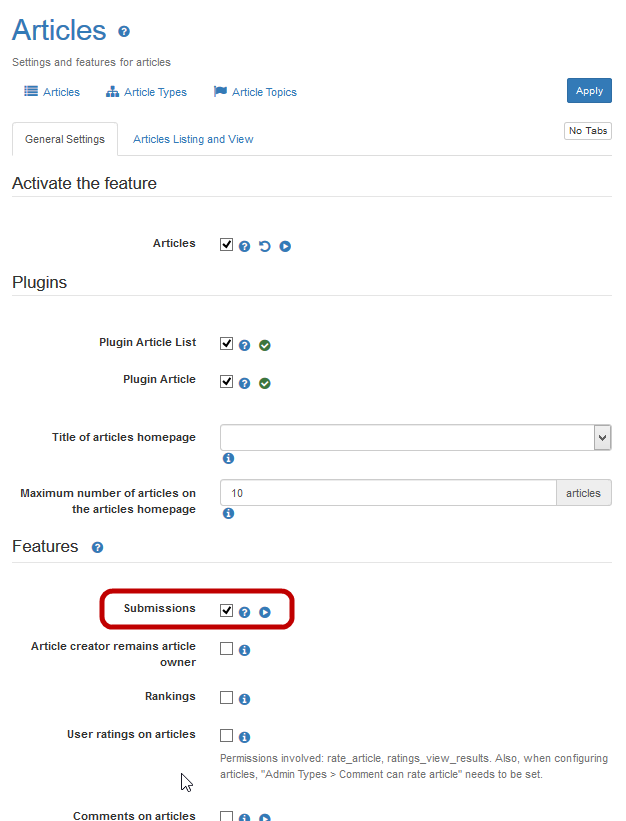Viewport: 626px width, 821px height.
Task: Click the reset arrow icon next to Articles checkbox
Action: click(265, 246)
